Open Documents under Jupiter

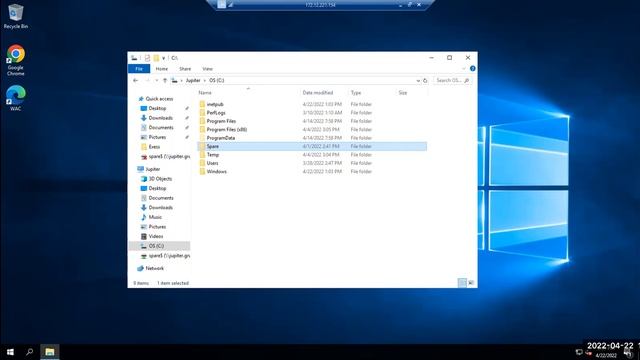(x=161, y=198)
